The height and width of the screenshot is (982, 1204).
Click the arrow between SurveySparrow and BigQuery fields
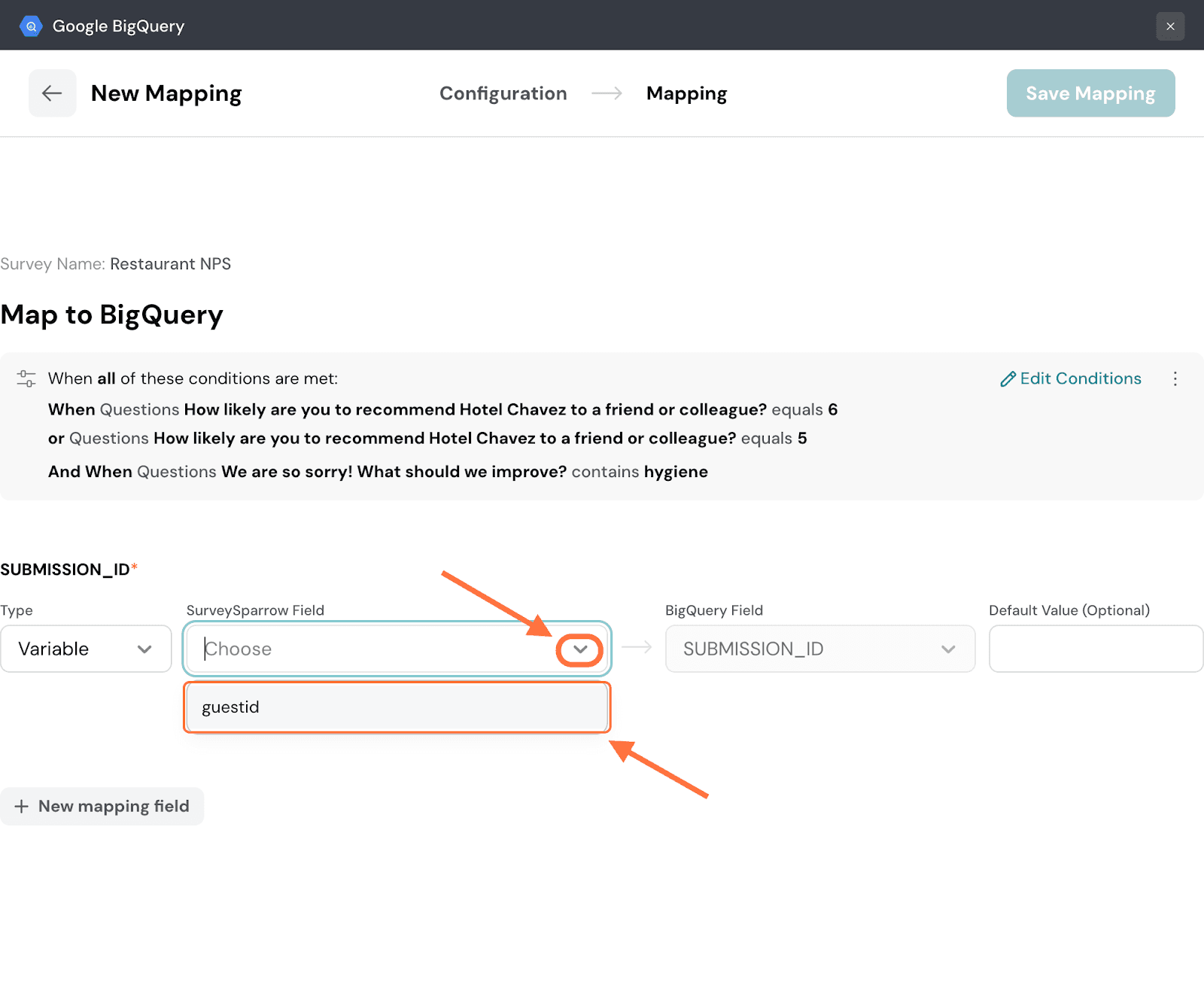coord(637,648)
